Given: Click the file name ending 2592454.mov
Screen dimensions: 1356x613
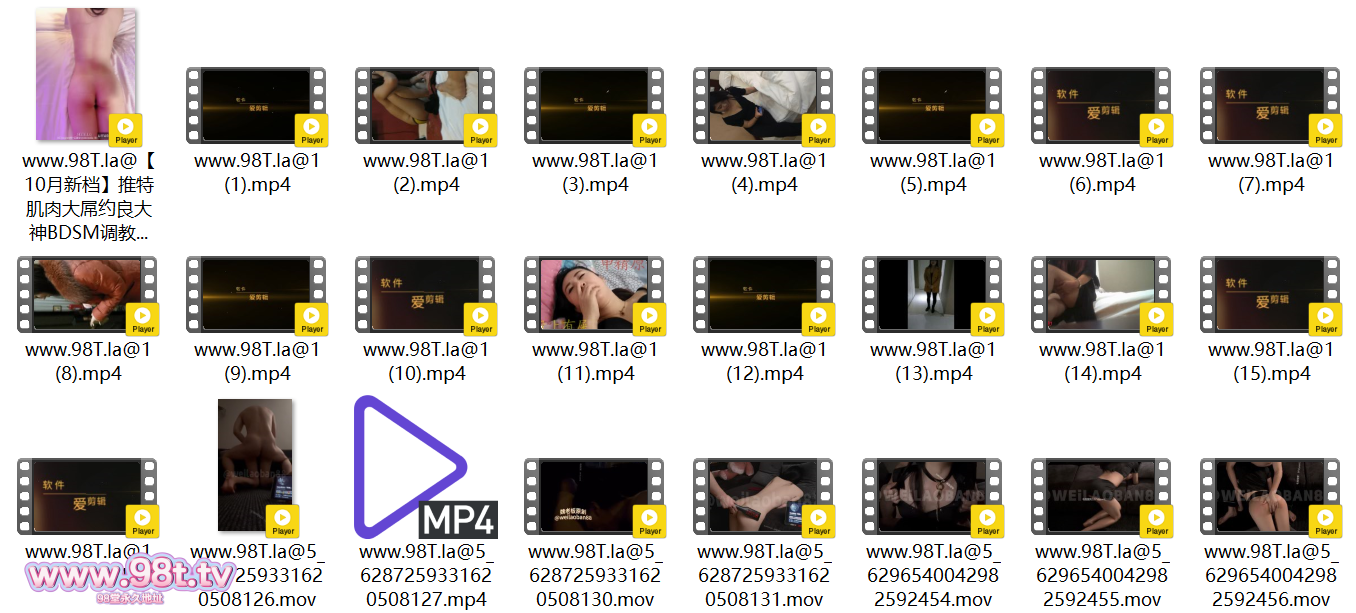Looking at the screenshot, I should 932,576.
